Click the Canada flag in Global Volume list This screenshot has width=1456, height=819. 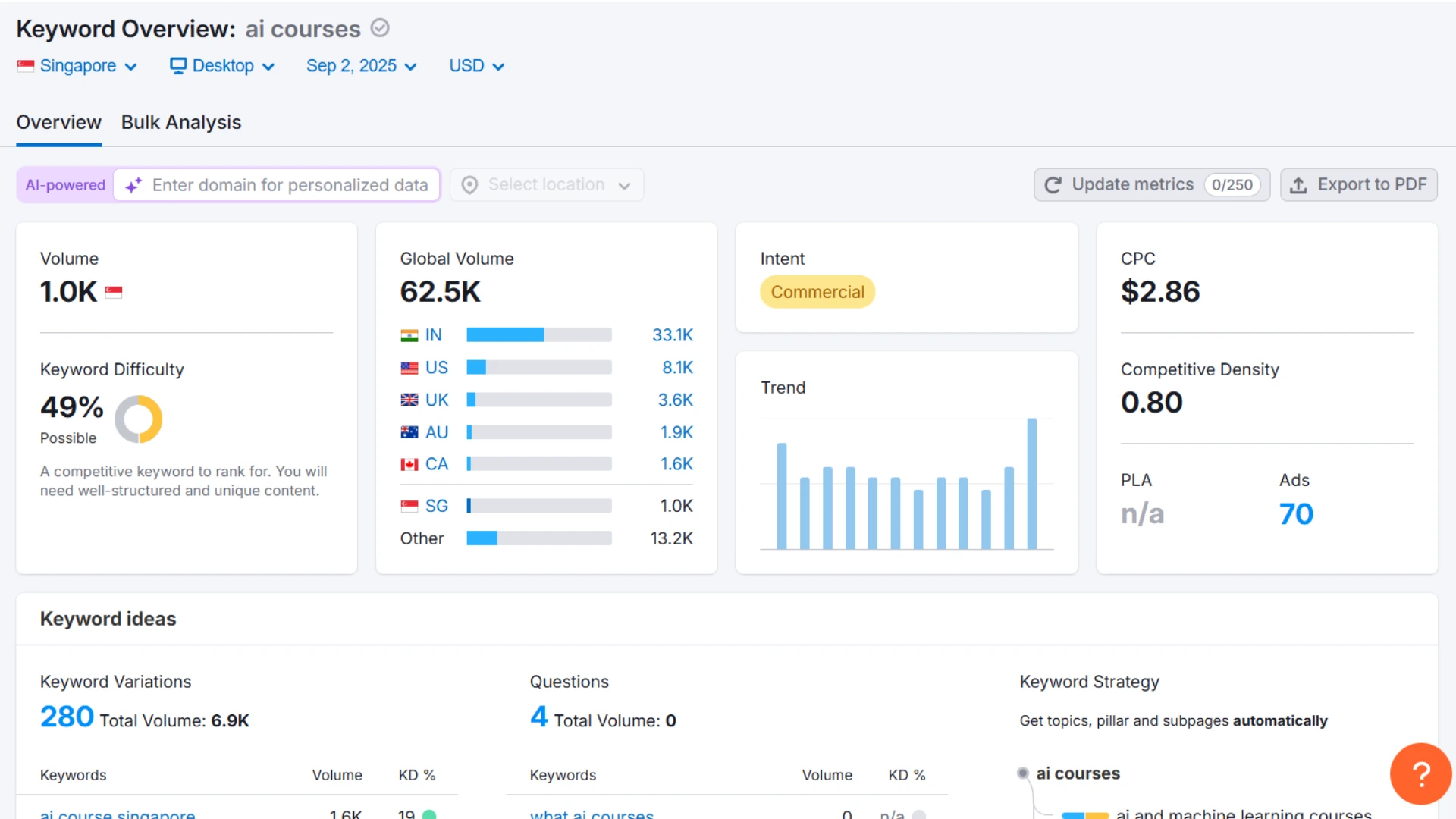pos(409,464)
